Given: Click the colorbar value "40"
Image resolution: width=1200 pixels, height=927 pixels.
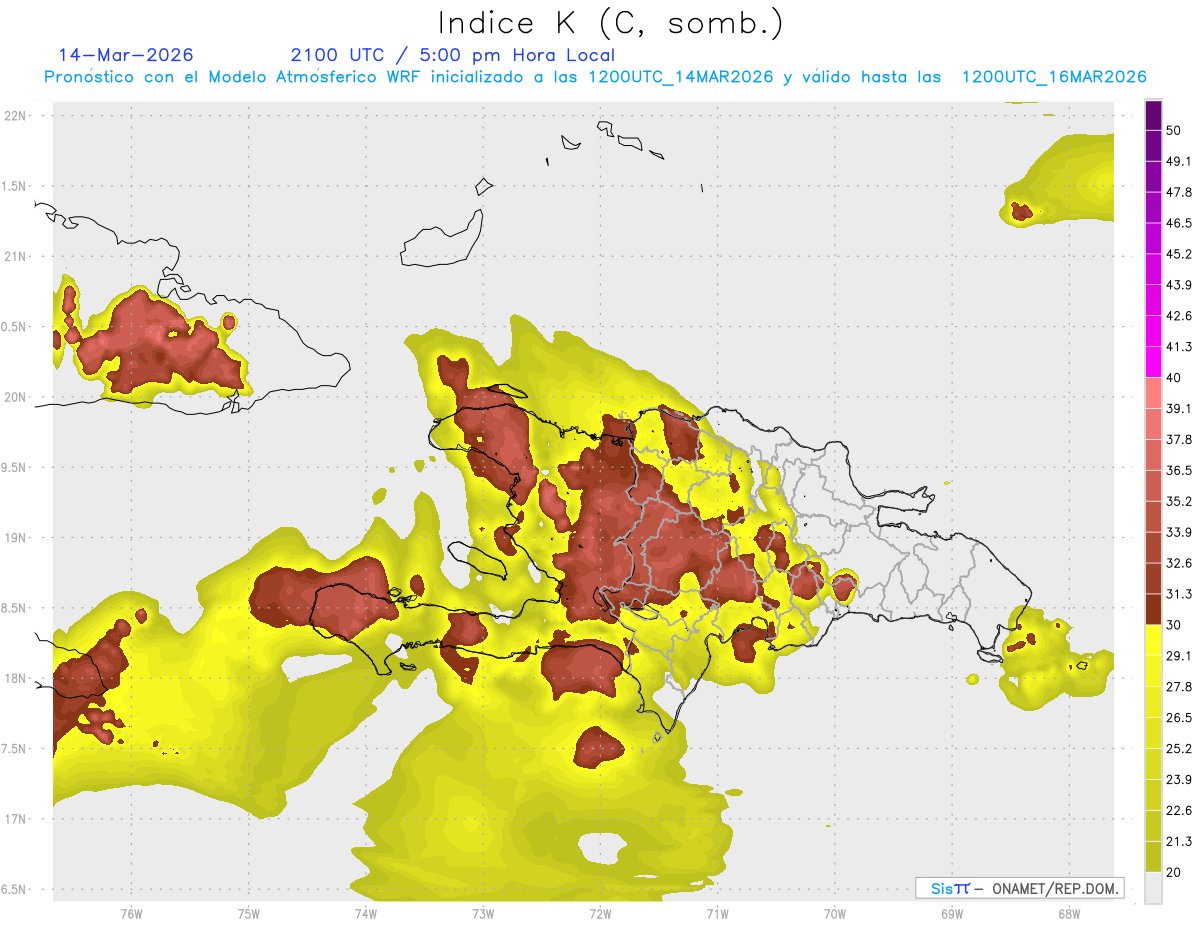Looking at the screenshot, I should coord(1175,378).
